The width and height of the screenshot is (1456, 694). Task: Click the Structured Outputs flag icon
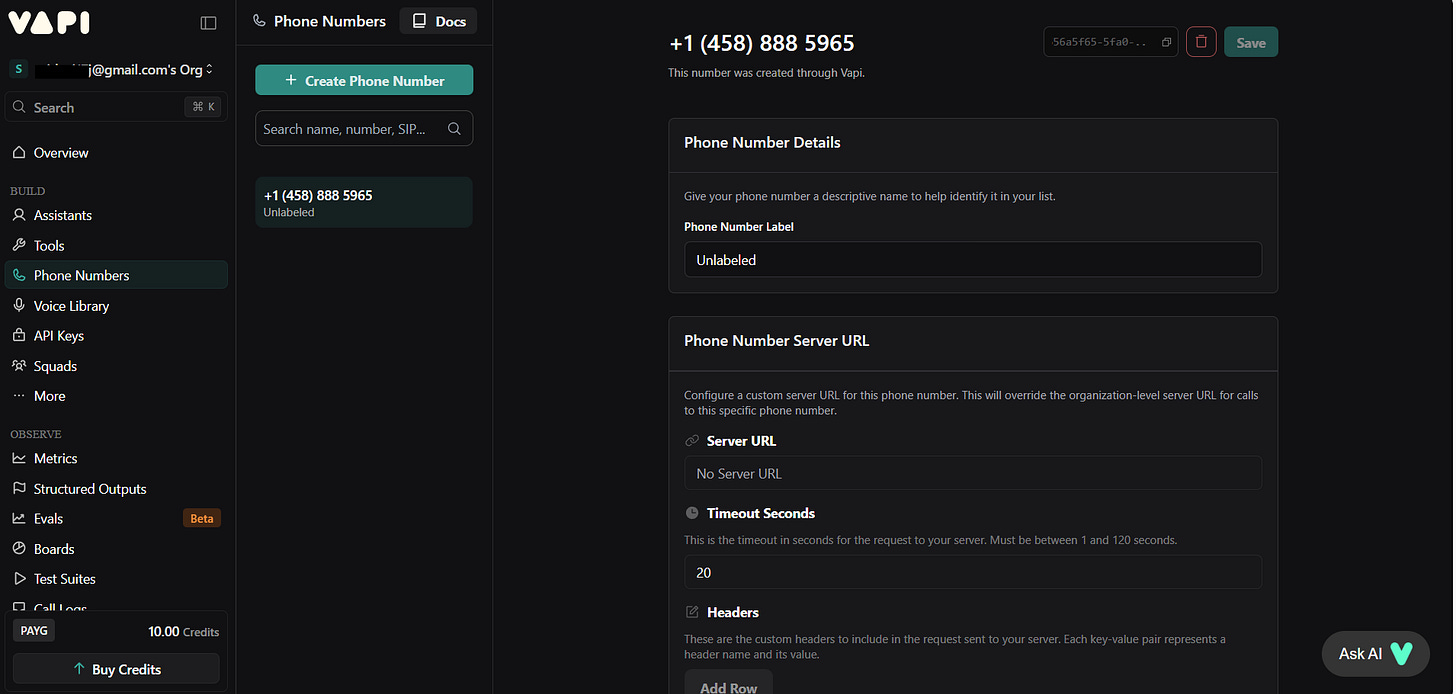[x=19, y=489]
